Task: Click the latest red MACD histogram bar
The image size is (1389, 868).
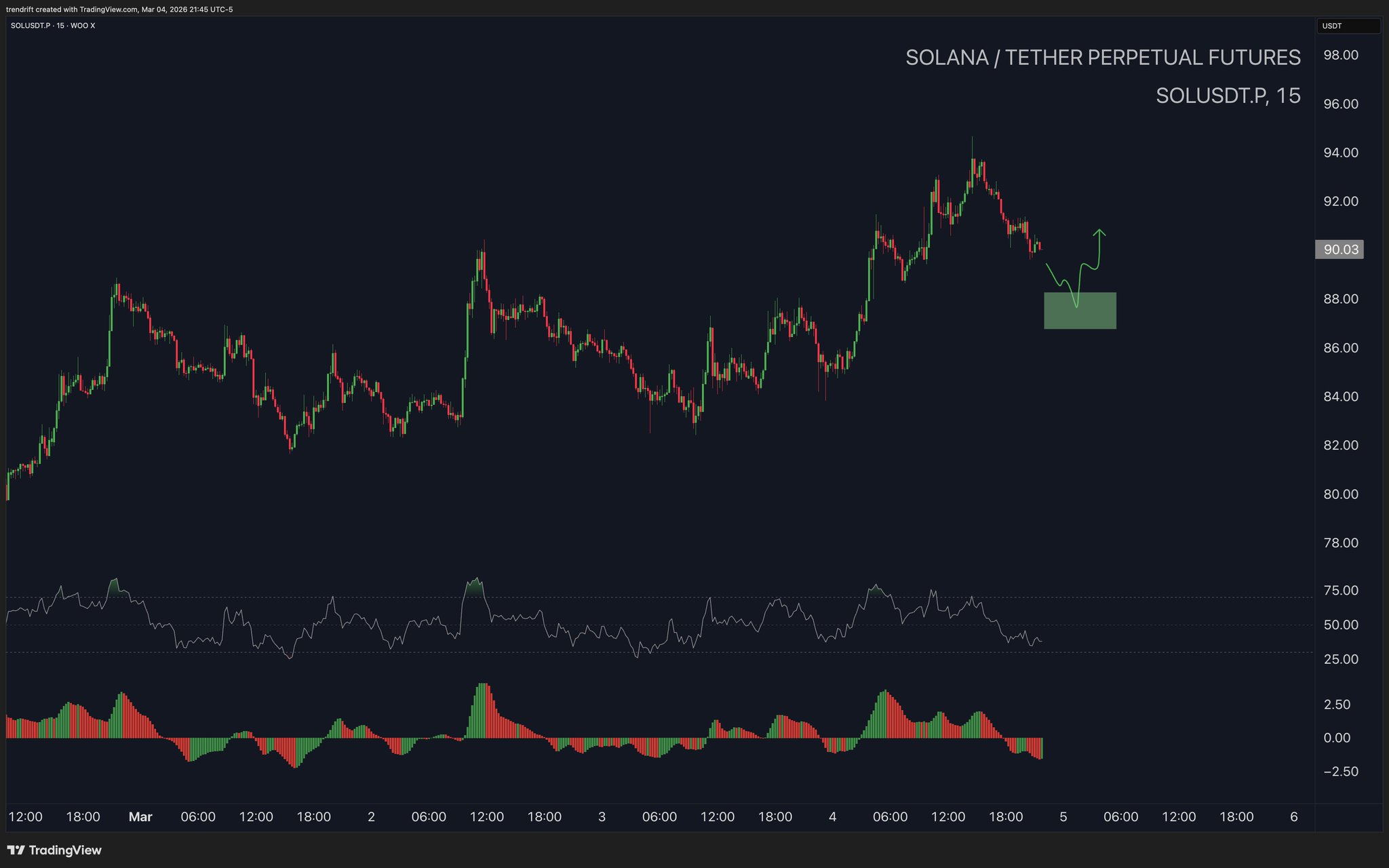Action: point(1040,749)
